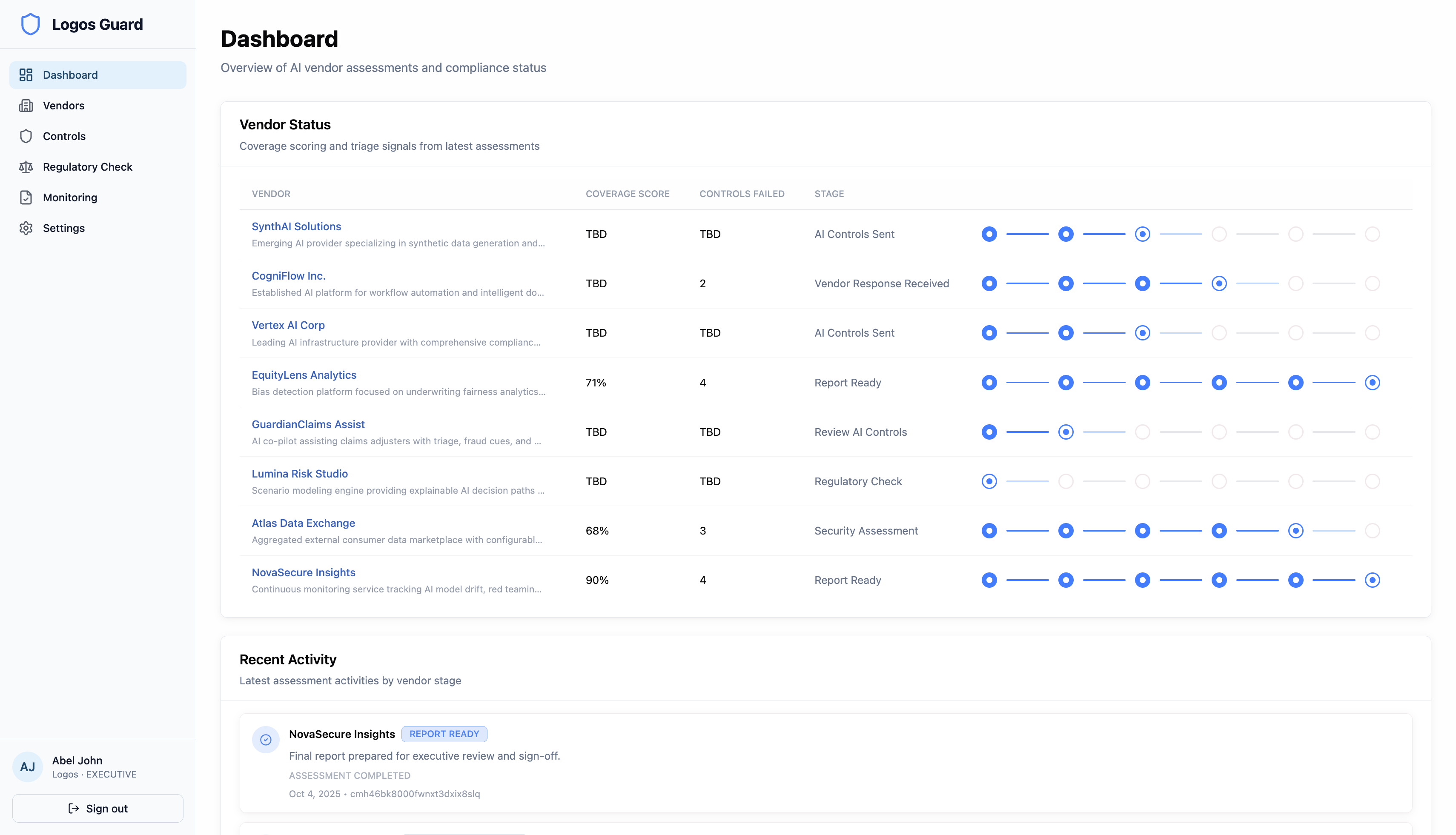Open the Vendors menu item
This screenshot has height=835, width=1456.
(64, 106)
